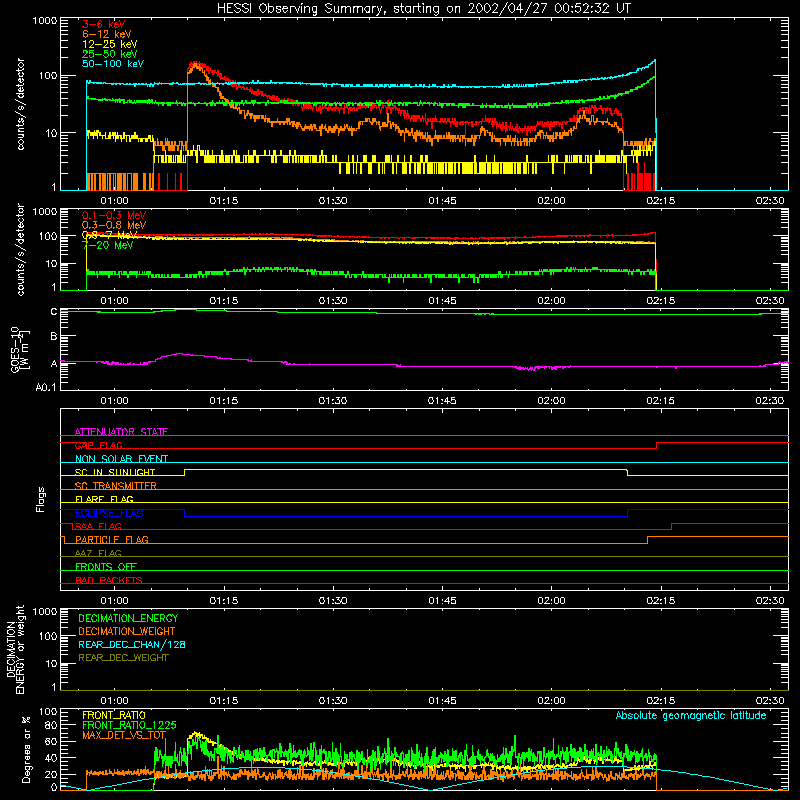Image resolution: width=800 pixels, height=800 pixels.
Task: Click the 0.1-0.3 MeV legend label
Action: [114, 215]
